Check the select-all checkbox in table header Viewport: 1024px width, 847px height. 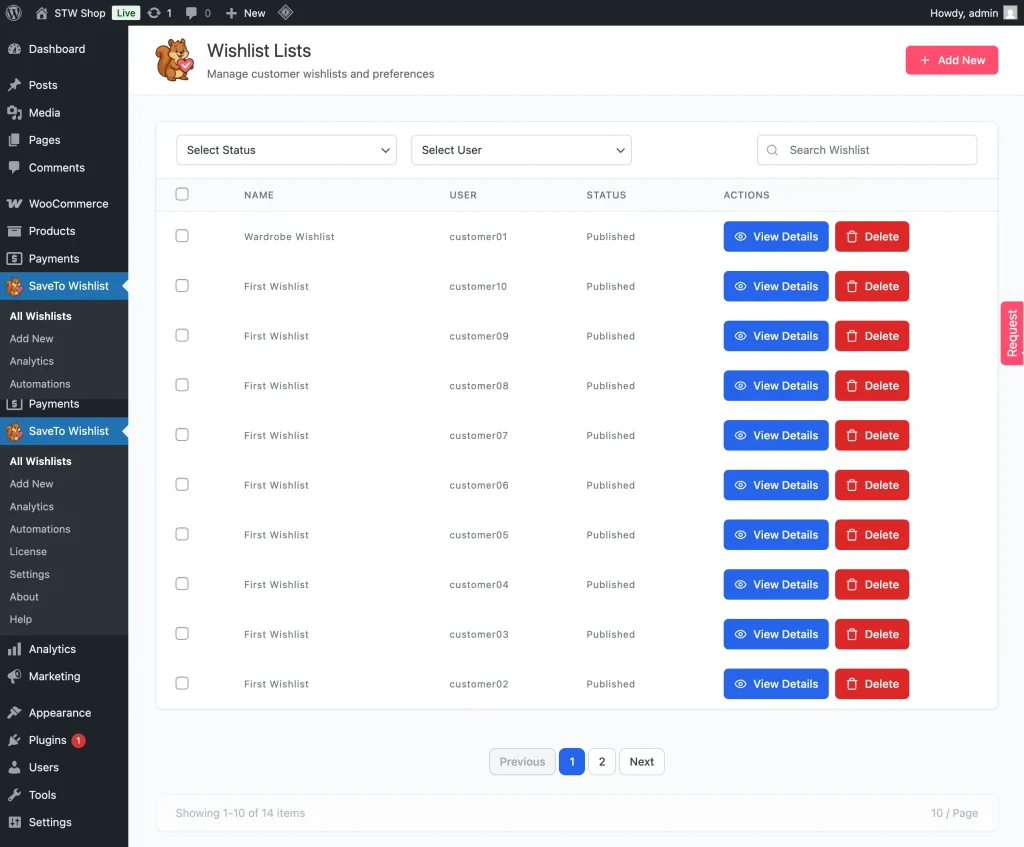point(182,194)
